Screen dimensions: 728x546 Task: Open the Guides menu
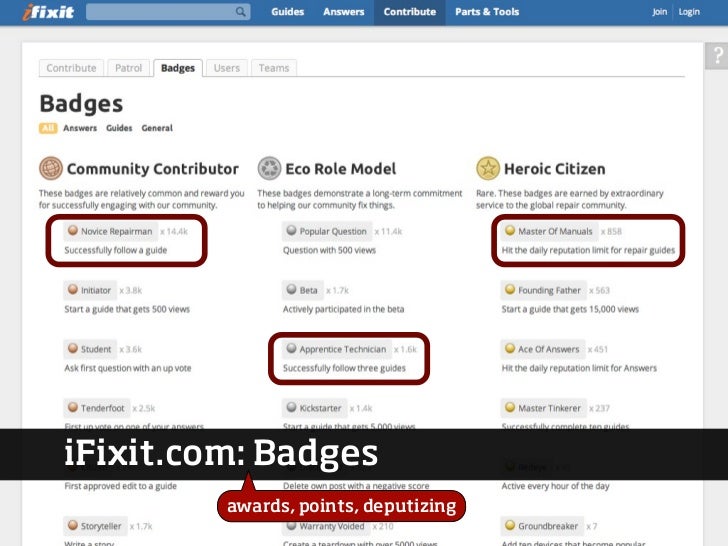pos(287,12)
